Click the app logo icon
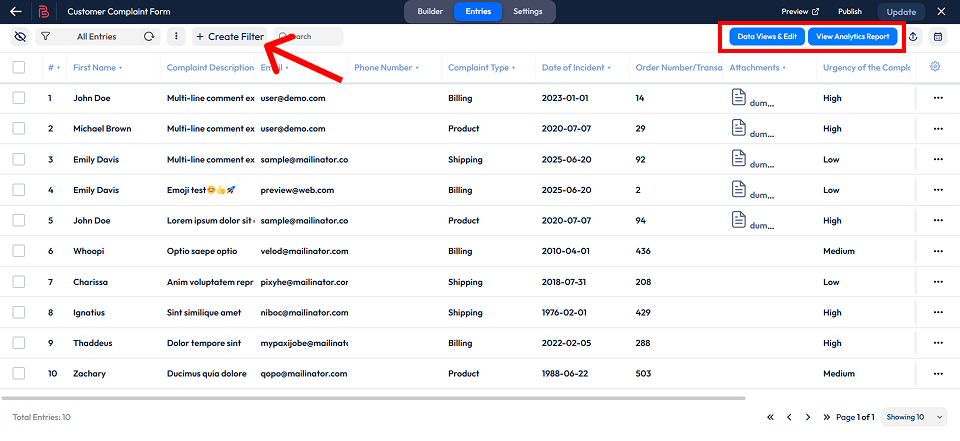Screen dimensions: 960x441 pos(43,12)
